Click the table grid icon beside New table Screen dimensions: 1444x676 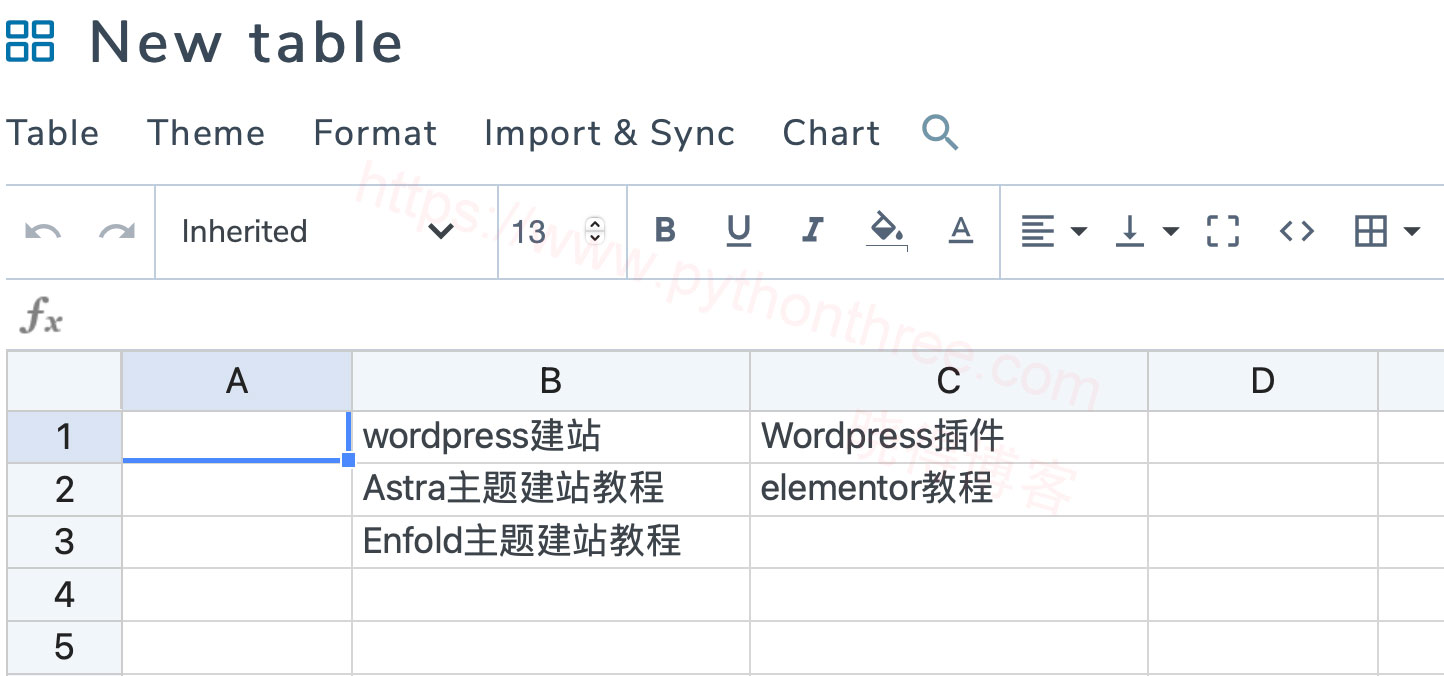tap(30, 40)
